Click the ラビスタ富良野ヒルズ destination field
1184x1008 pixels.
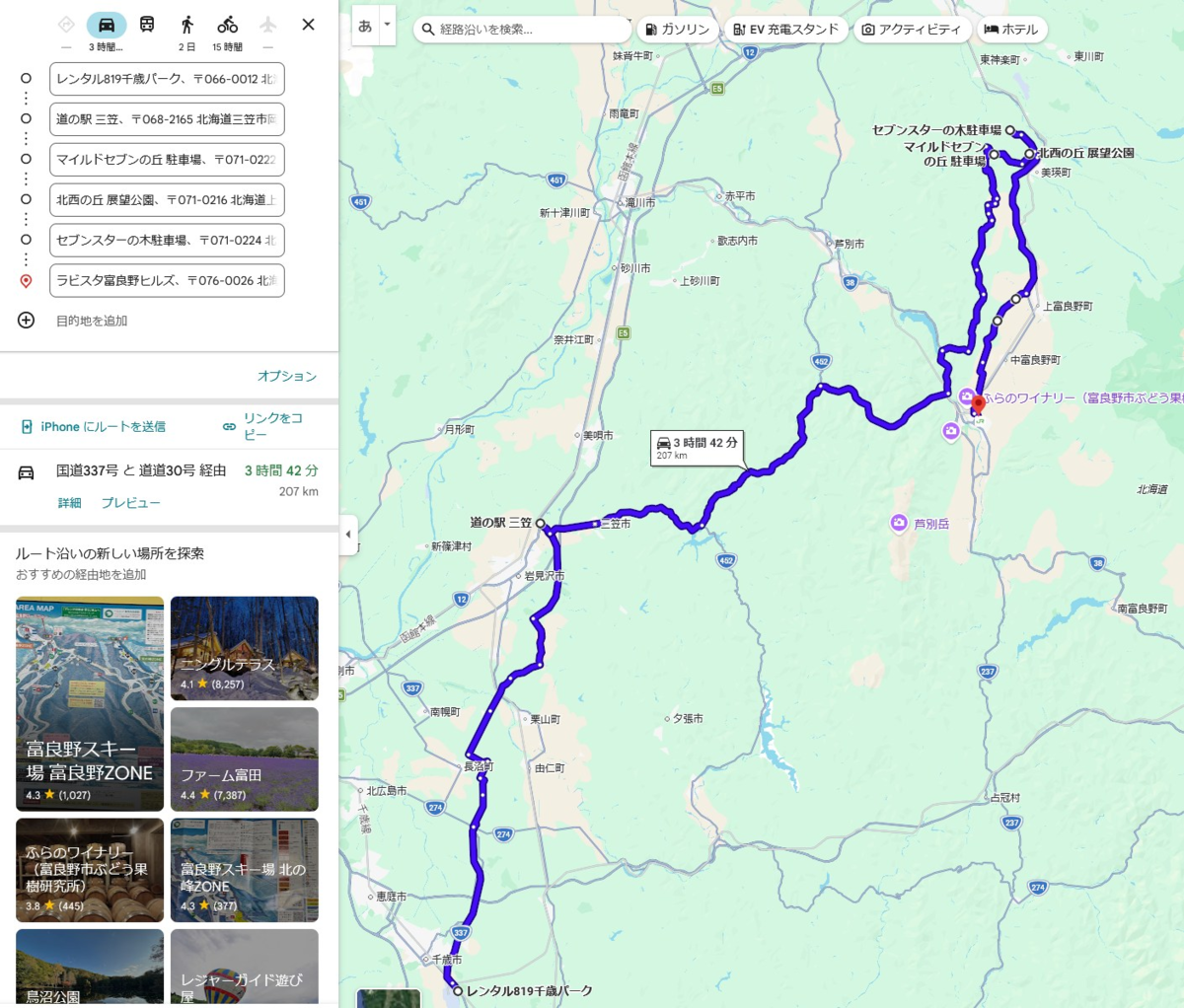[167, 280]
